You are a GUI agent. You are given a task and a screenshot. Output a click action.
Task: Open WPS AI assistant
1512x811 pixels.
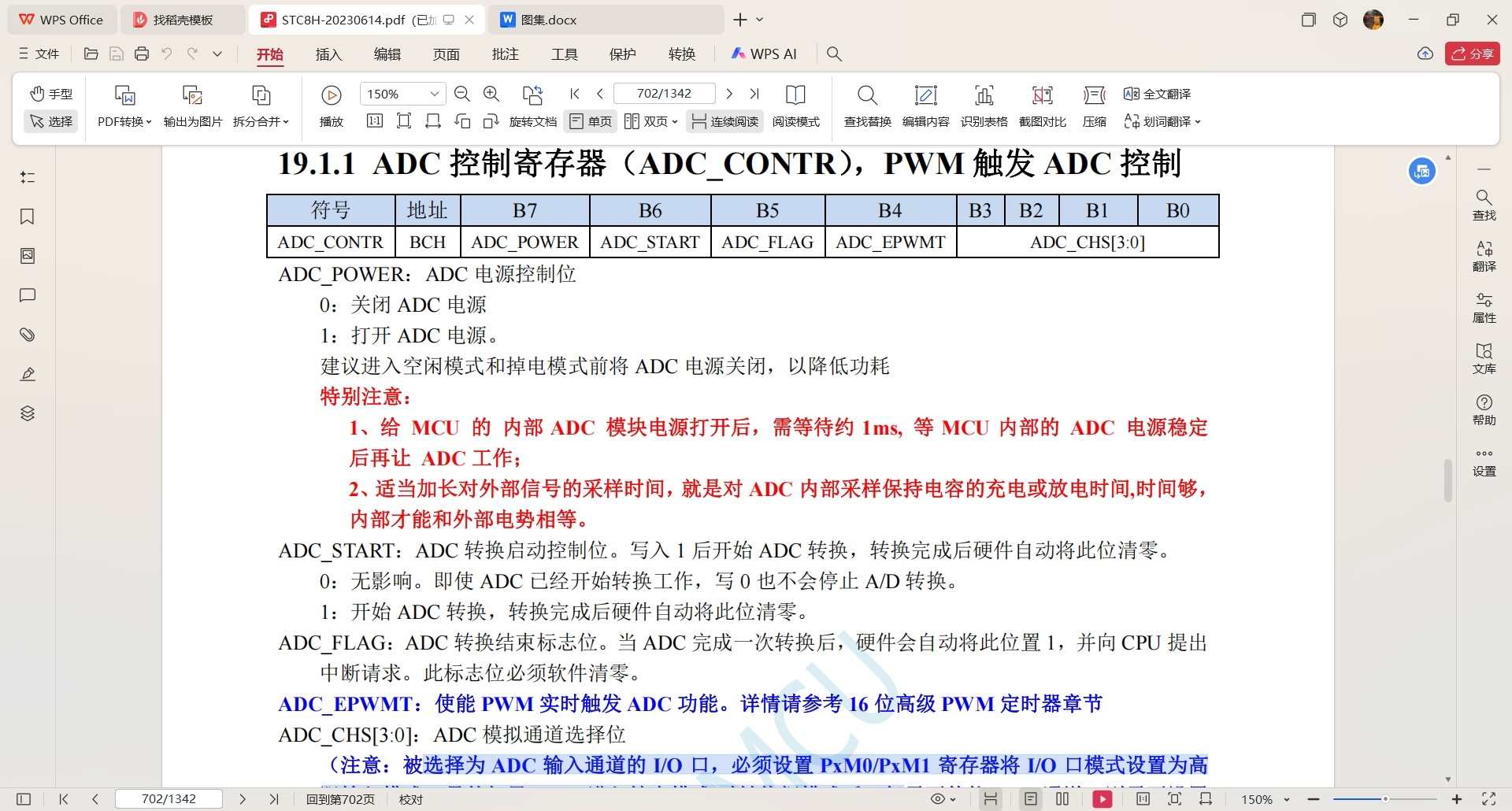[x=764, y=54]
